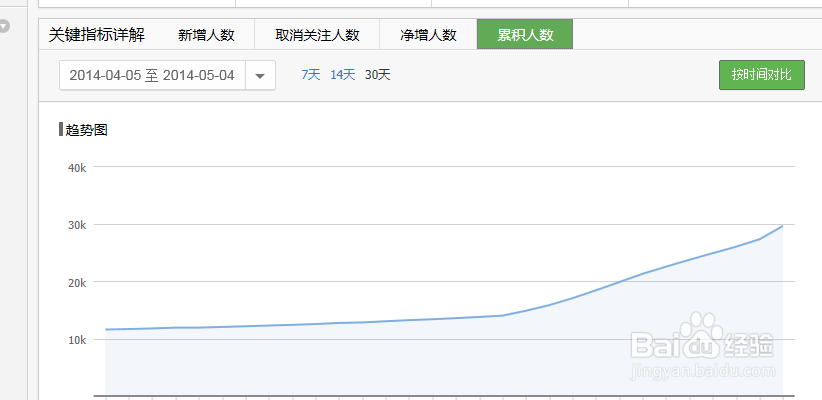The height and width of the screenshot is (400, 822).
Task: Switch to the 取消关注人数 tab
Action: pos(317,35)
